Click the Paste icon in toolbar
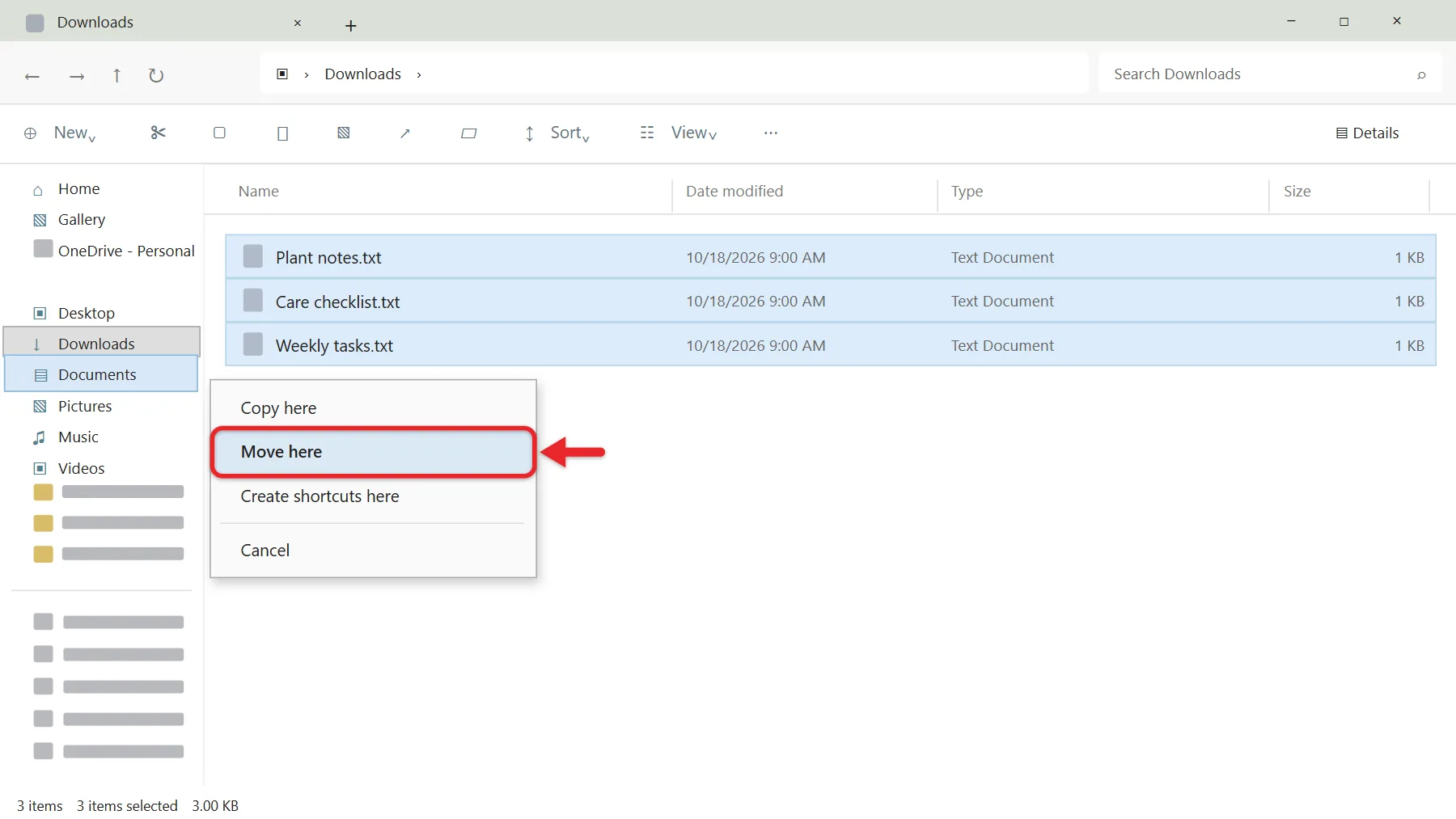This screenshot has width=1456, height=819. 282,133
